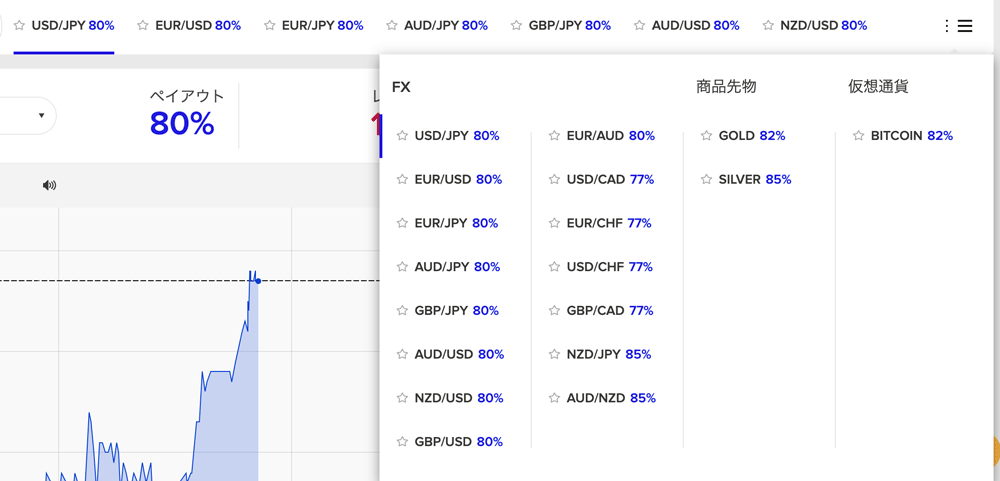Viewport: 1000px width, 481px height.
Task: Switch to the GBP/JPY 80% tab
Action: (x=570, y=26)
